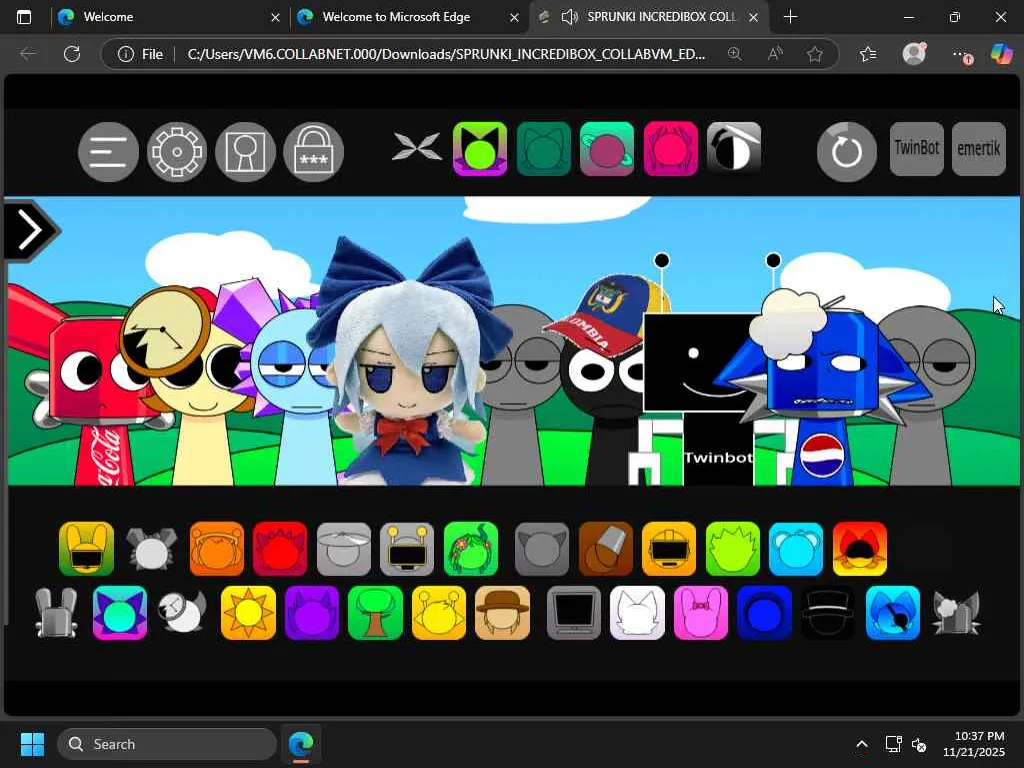Pick the white clock-faced character icon
The image size is (1024, 768).
point(183,612)
